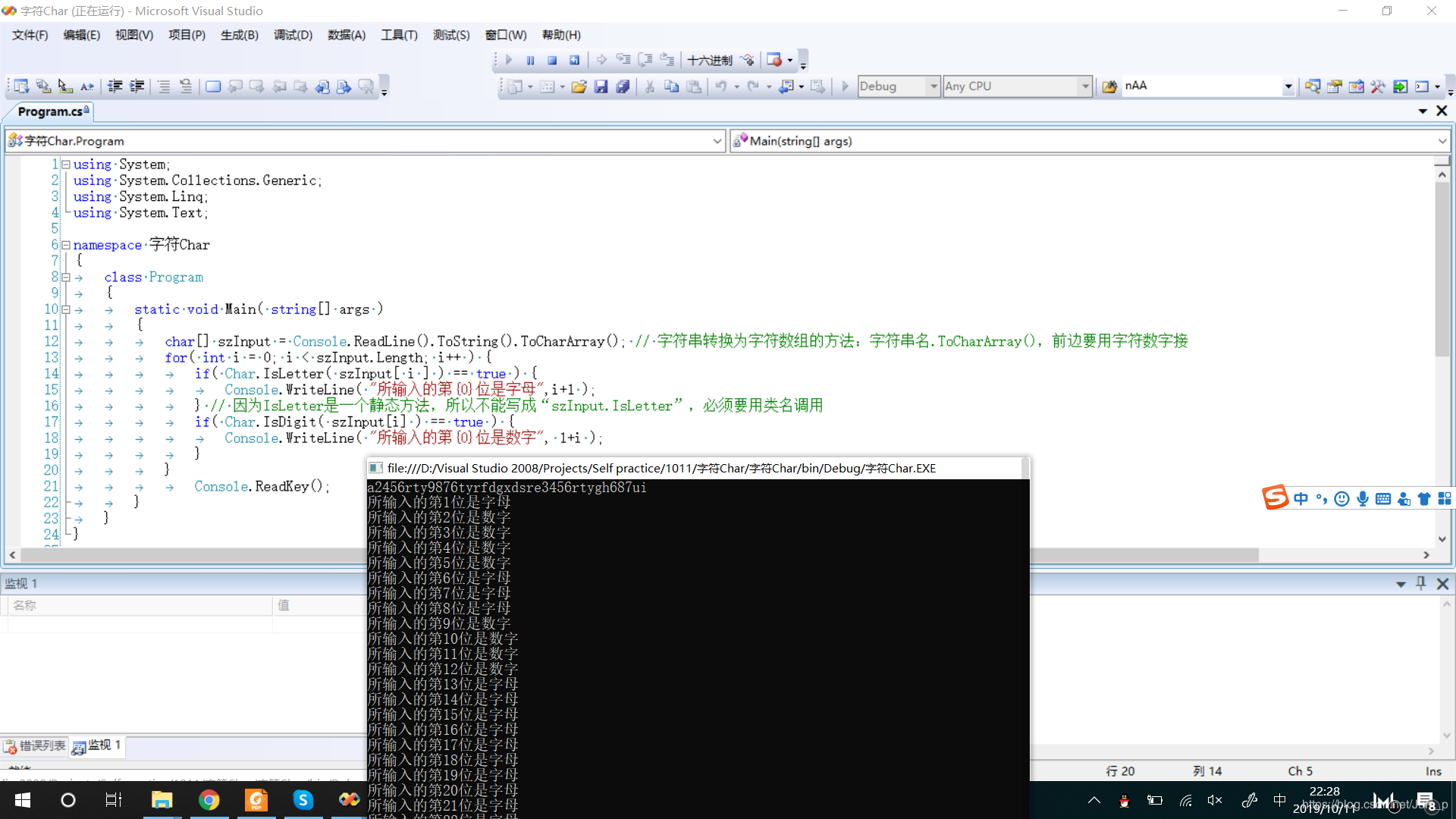Click the Step Into debug icon

623,60
